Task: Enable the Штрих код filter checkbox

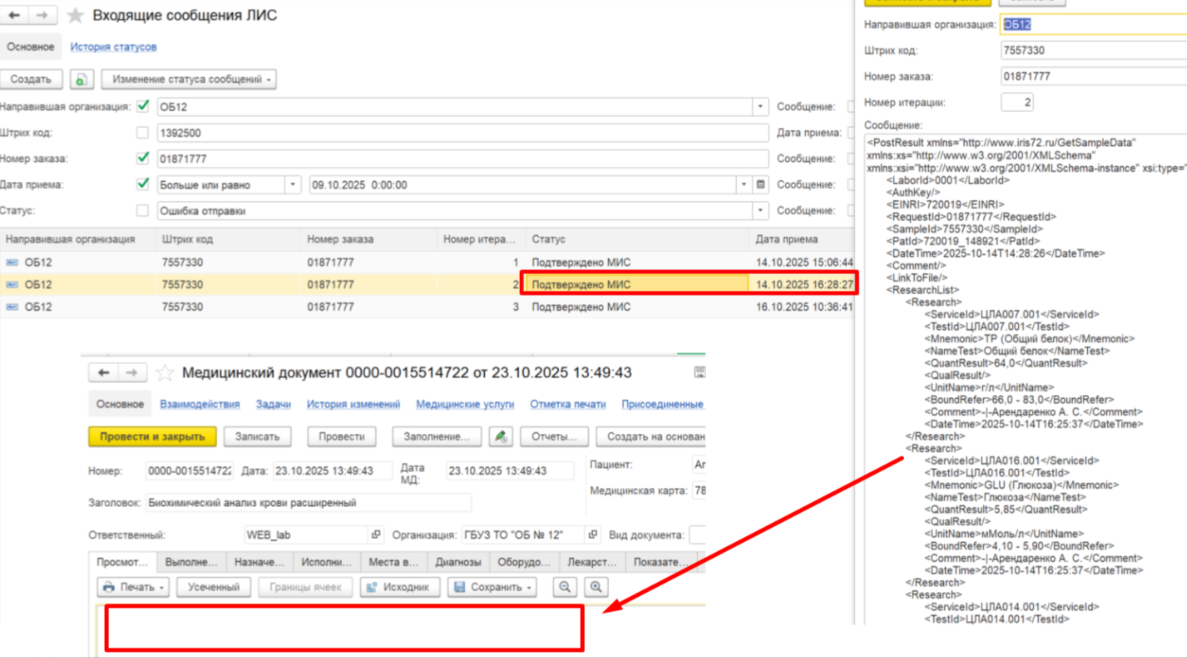Action: [142, 133]
